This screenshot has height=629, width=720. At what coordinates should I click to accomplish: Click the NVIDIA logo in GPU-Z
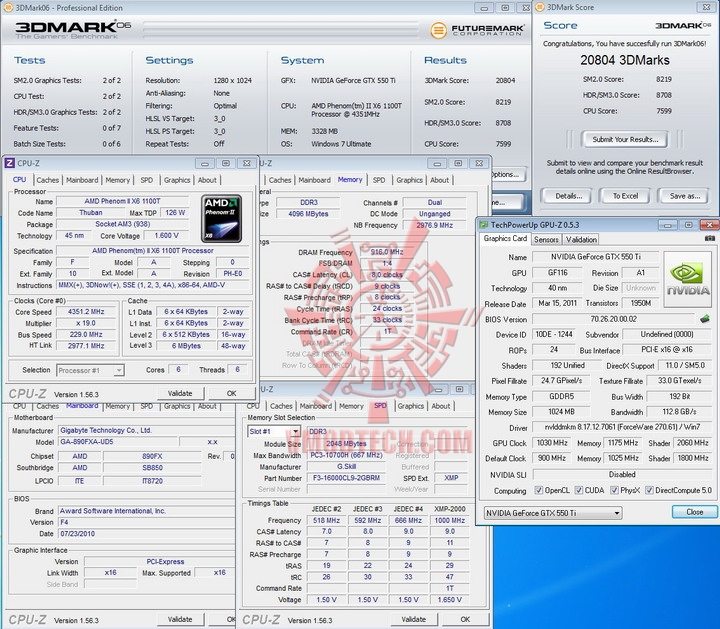coord(687,279)
